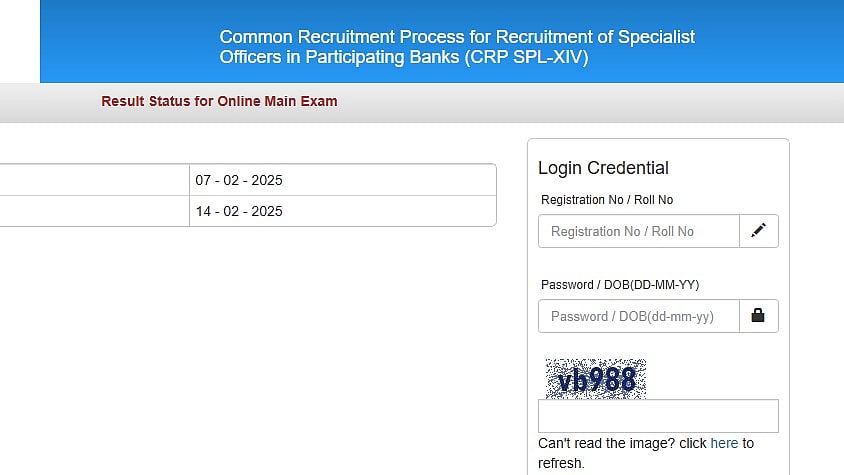Viewport: 844px width, 475px height.
Task: Focus the Registration No / Roll No input
Action: click(638, 231)
